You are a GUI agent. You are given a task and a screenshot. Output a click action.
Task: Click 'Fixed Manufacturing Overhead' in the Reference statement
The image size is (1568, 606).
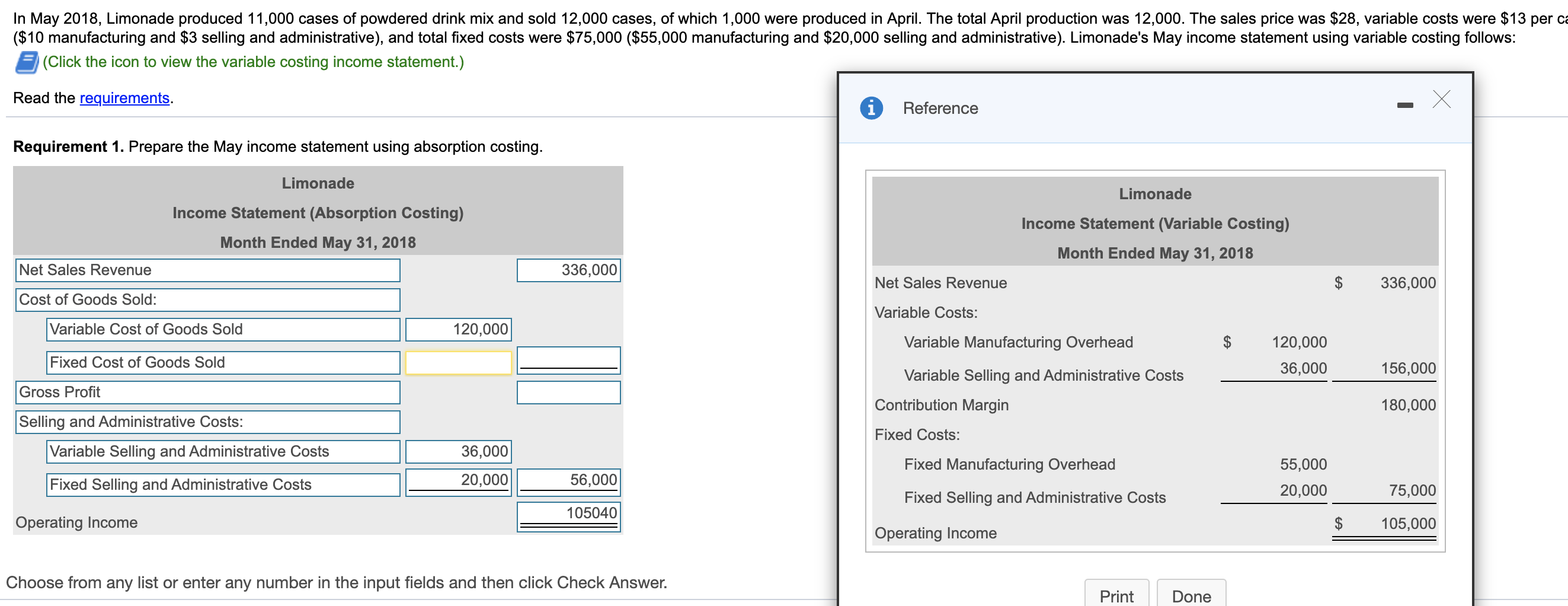[x=1009, y=465]
